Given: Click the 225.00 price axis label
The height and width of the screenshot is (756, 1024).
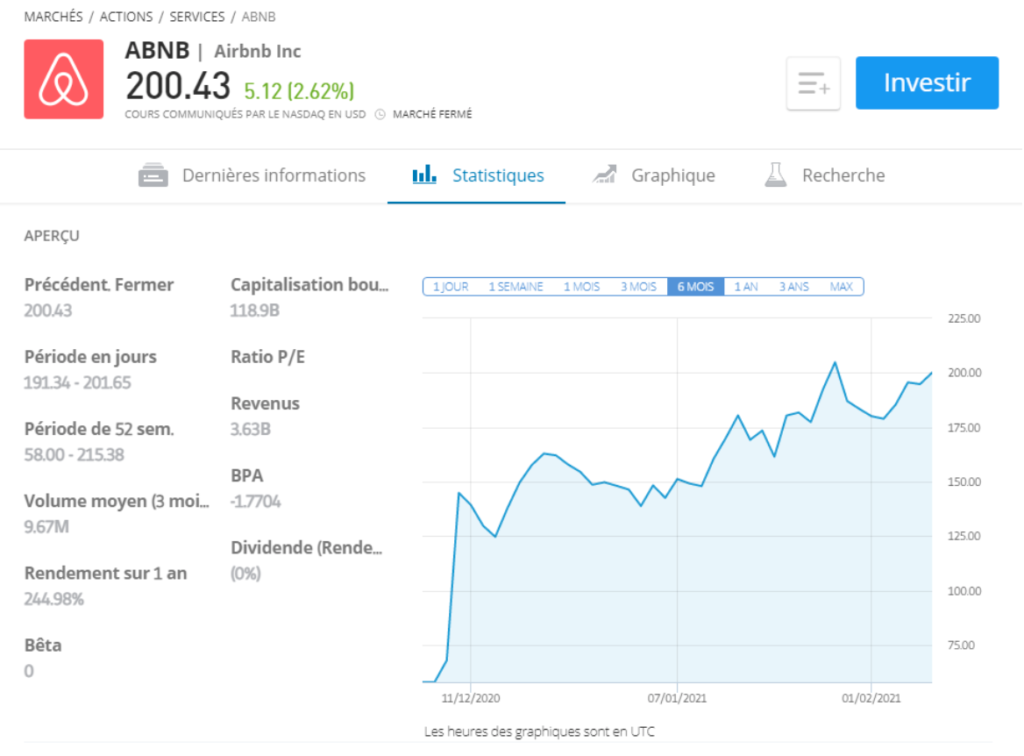Looking at the screenshot, I should point(964,319).
